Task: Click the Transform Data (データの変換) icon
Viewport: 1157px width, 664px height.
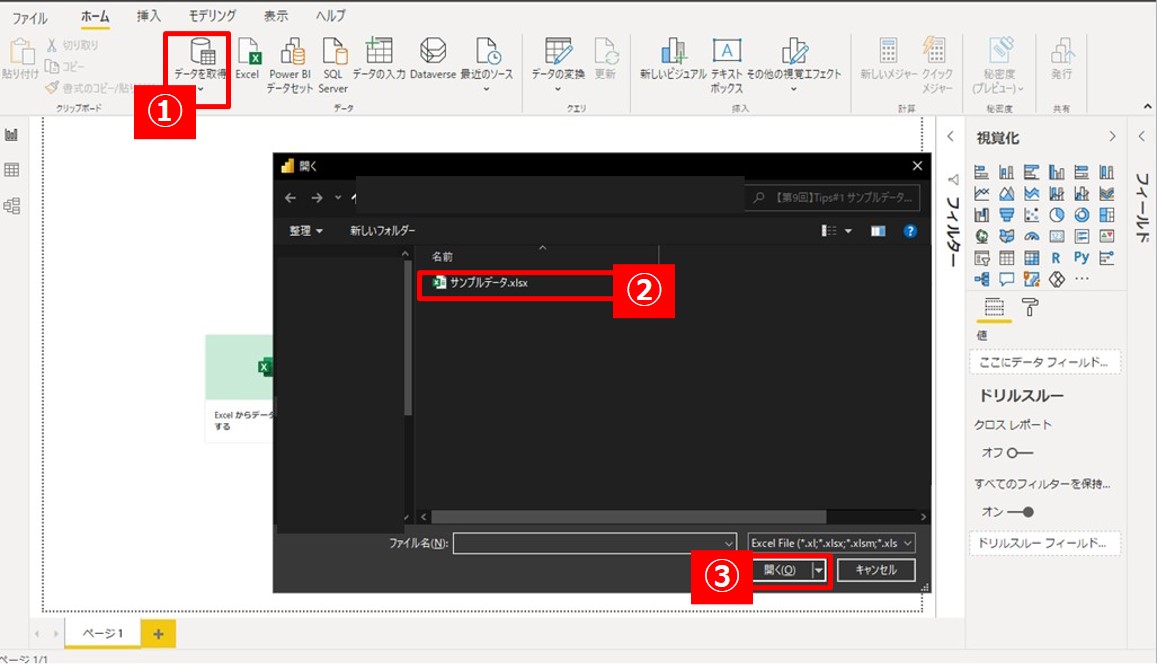Action: pyautogui.click(x=557, y=54)
